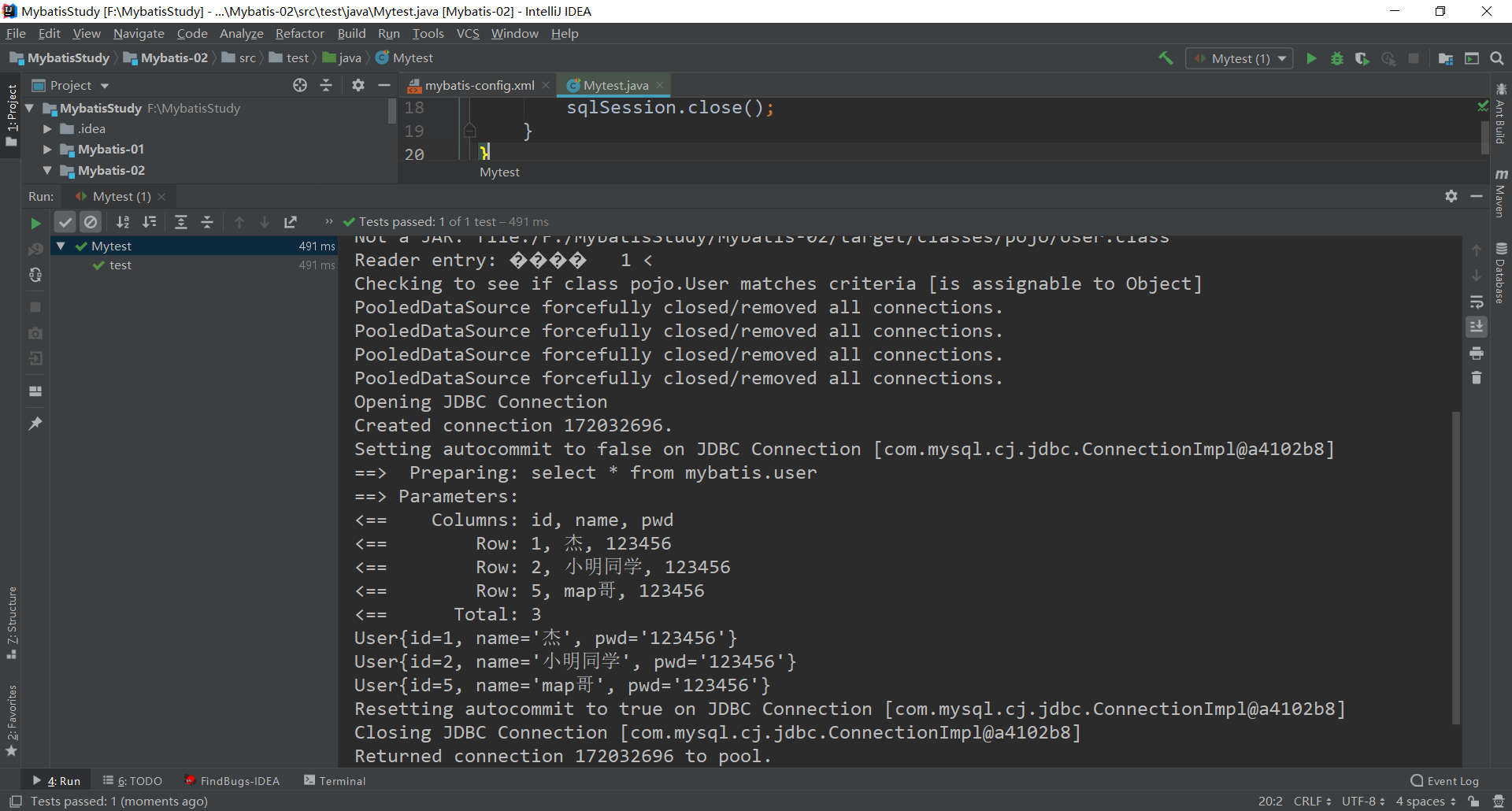This screenshot has width=1512, height=811.
Task: Click the Build Project hammer icon
Action: coord(1165,58)
